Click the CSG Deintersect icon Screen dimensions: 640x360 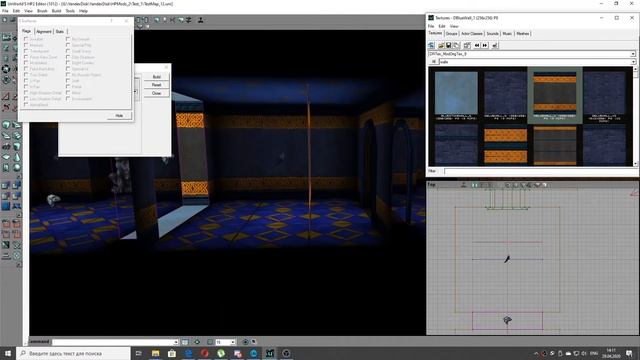[x=17, y=196]
